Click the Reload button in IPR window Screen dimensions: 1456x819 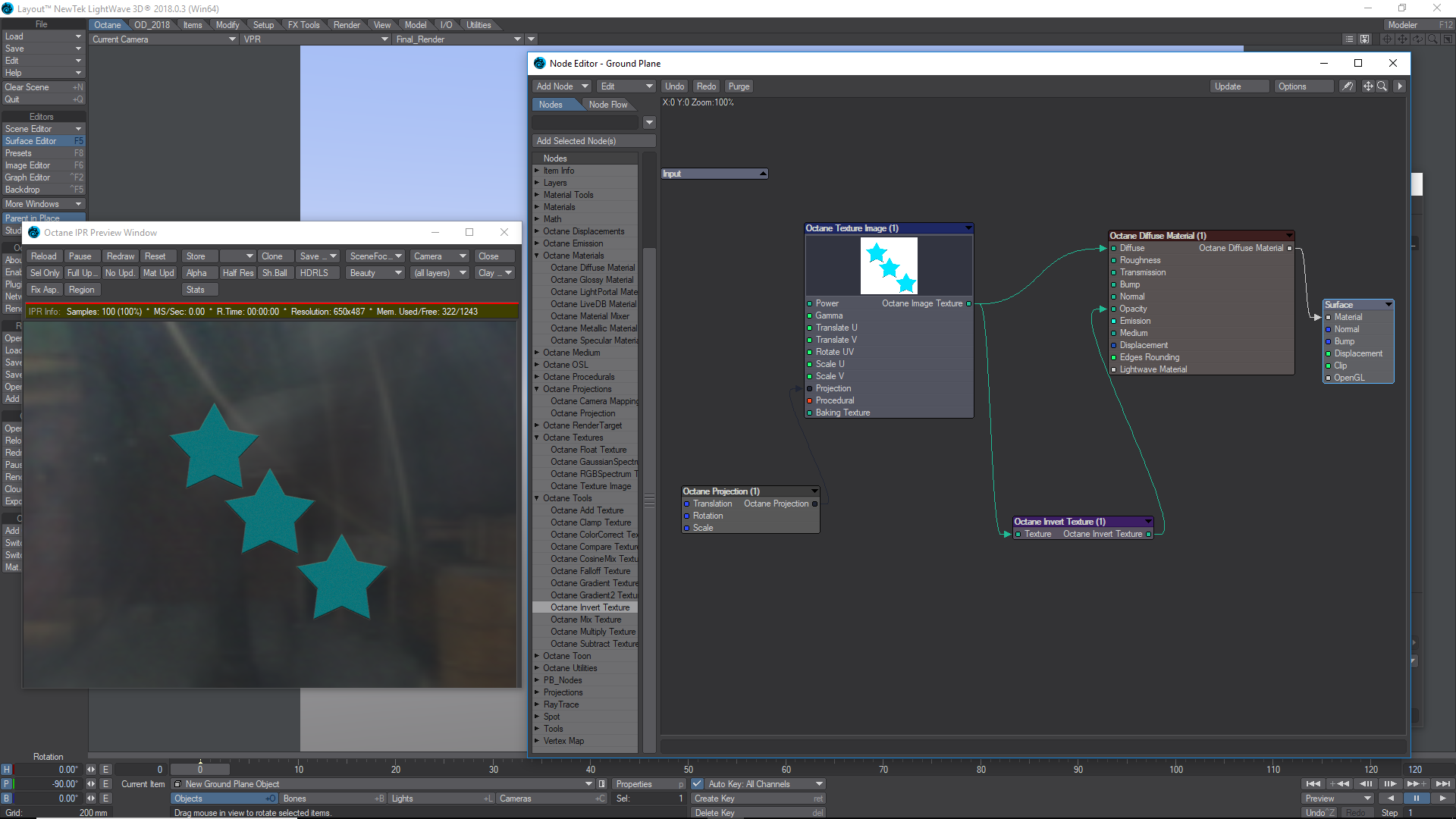click(x=44, y=256)
